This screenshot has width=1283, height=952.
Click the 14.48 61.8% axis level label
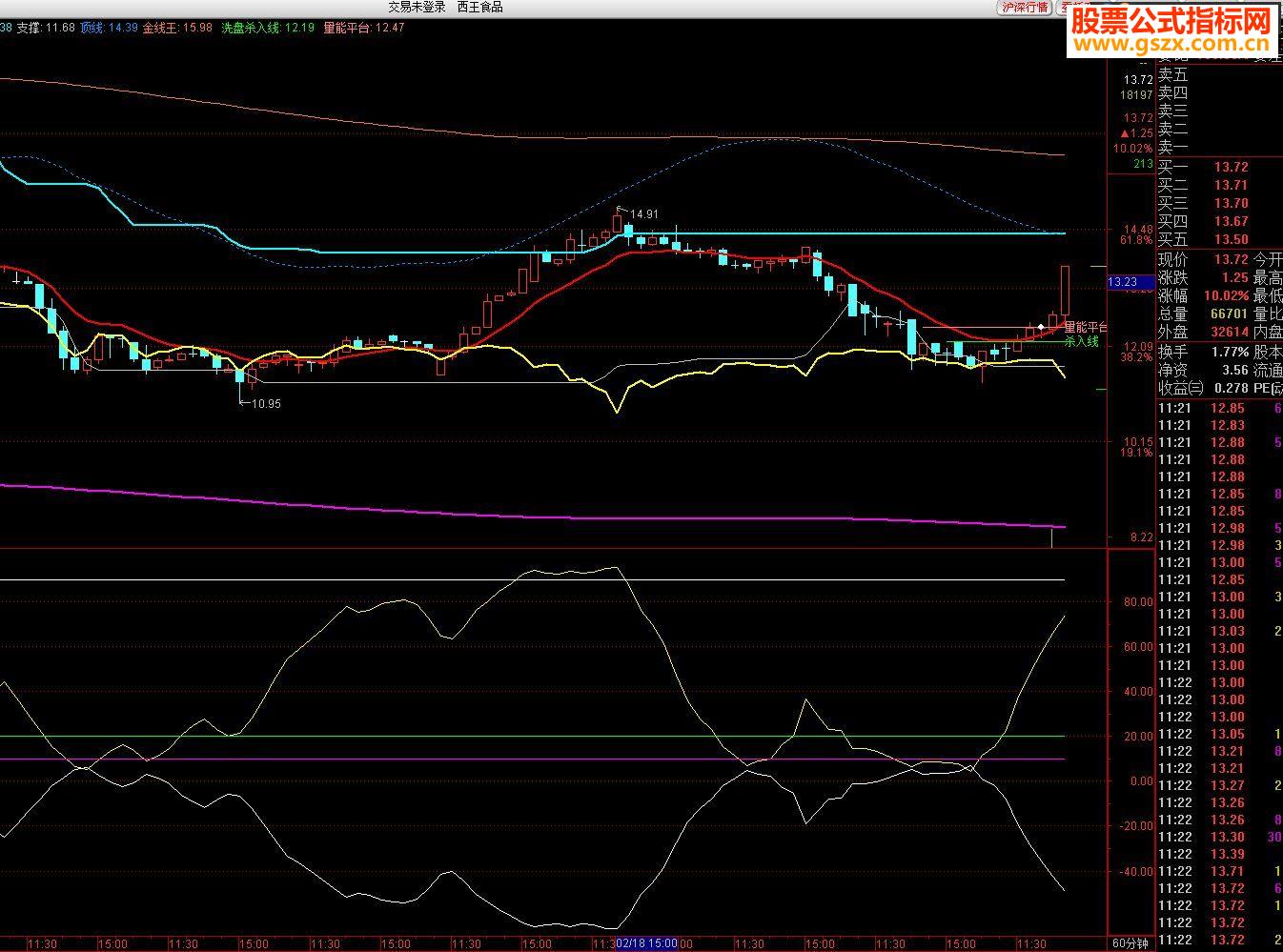click(x=1137, y=234)
